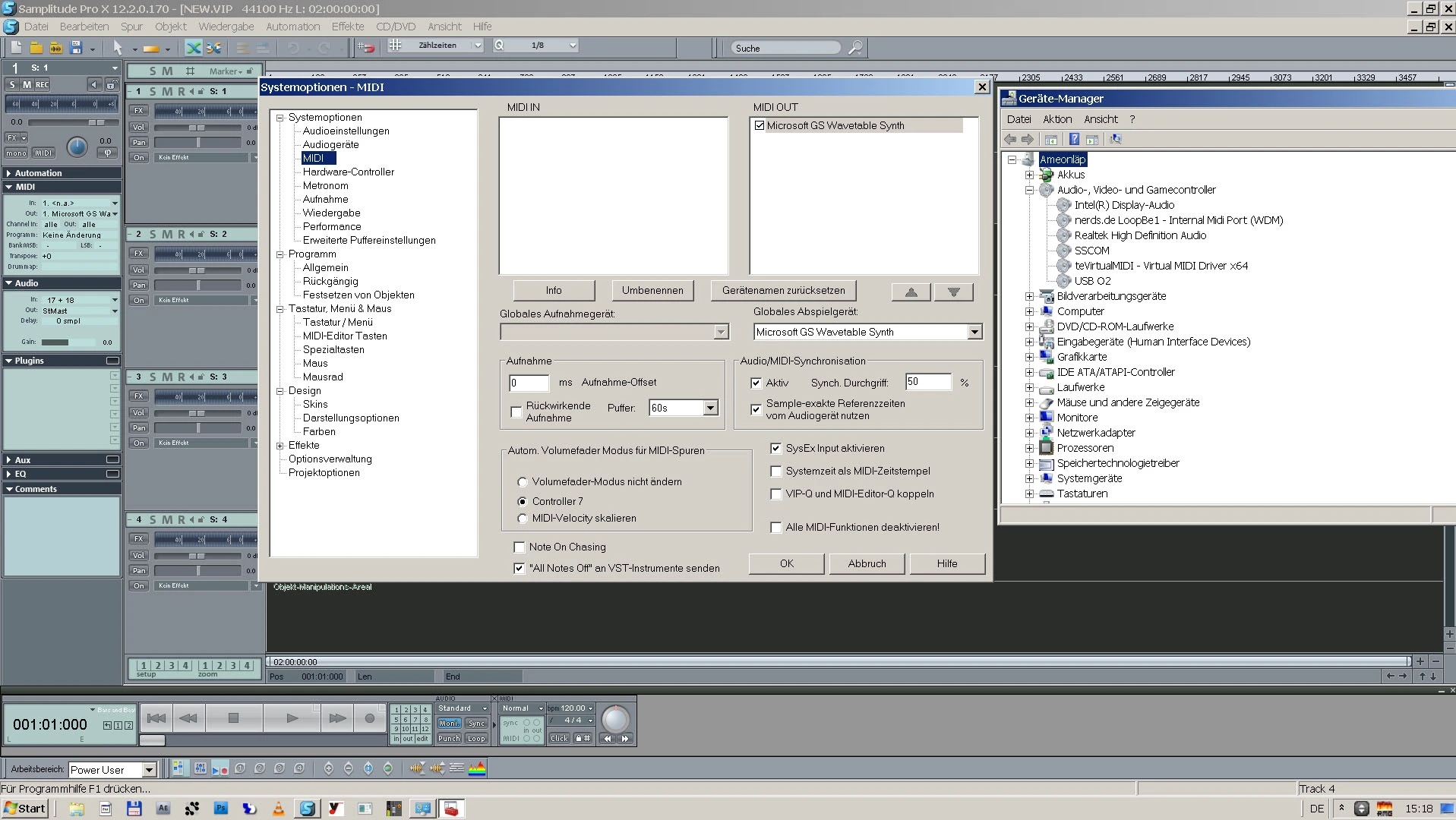Check Alle MIDI-Funktionen deaktivieren
Screen dimensions: 1456x820
[x=775, y=528]
